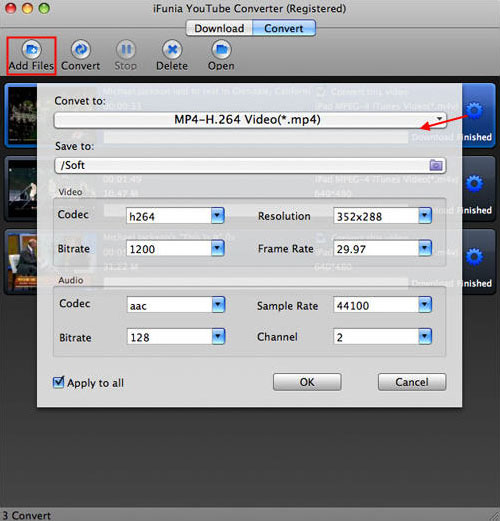
Task: Select the second video thumbnail in list
Action: 23,188
